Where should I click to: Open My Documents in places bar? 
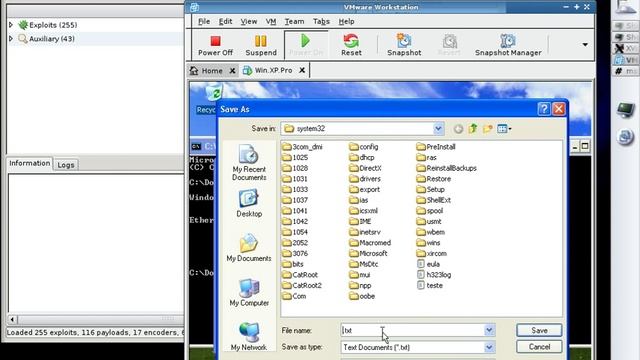tap(249, 248)
